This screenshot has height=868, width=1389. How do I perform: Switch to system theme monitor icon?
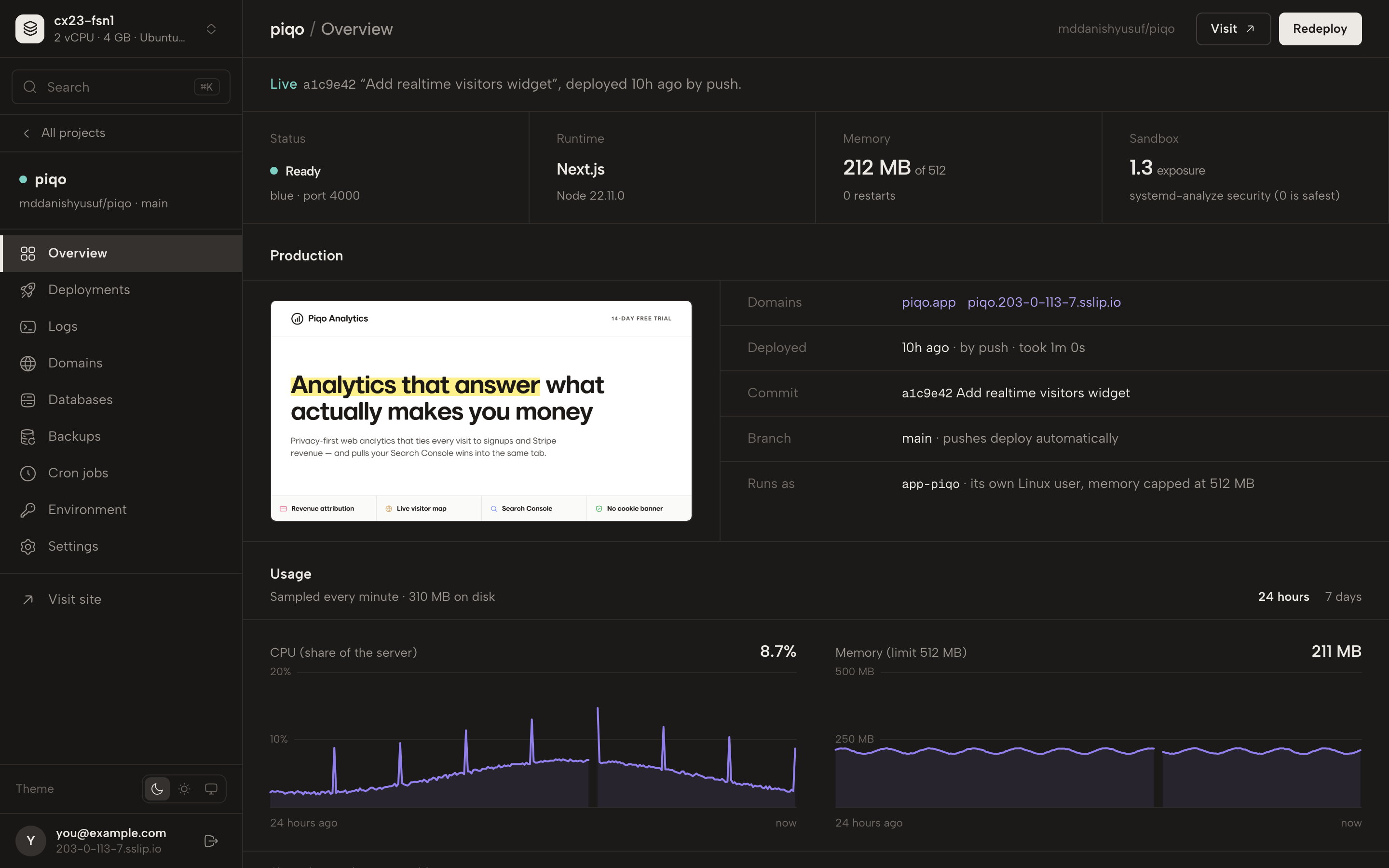pyautogui.click(x=211, y=789)
